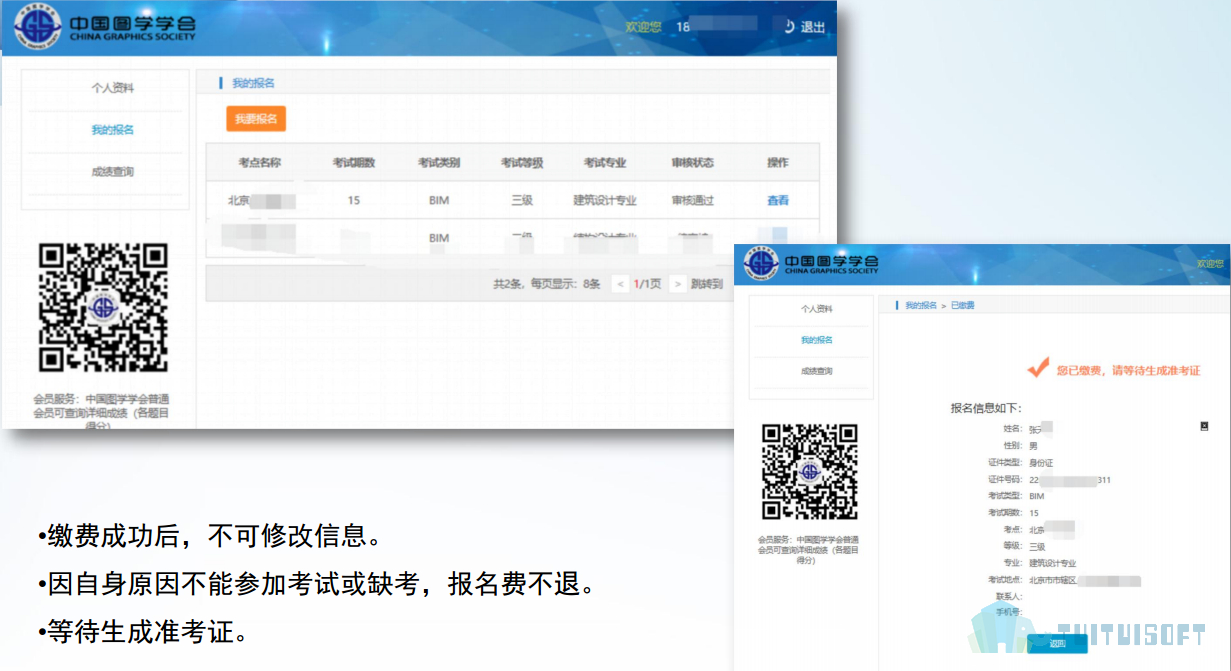Viewport: 1231px width, 671px height.
Task: Click 审核状态 column header
Action: 693,163
